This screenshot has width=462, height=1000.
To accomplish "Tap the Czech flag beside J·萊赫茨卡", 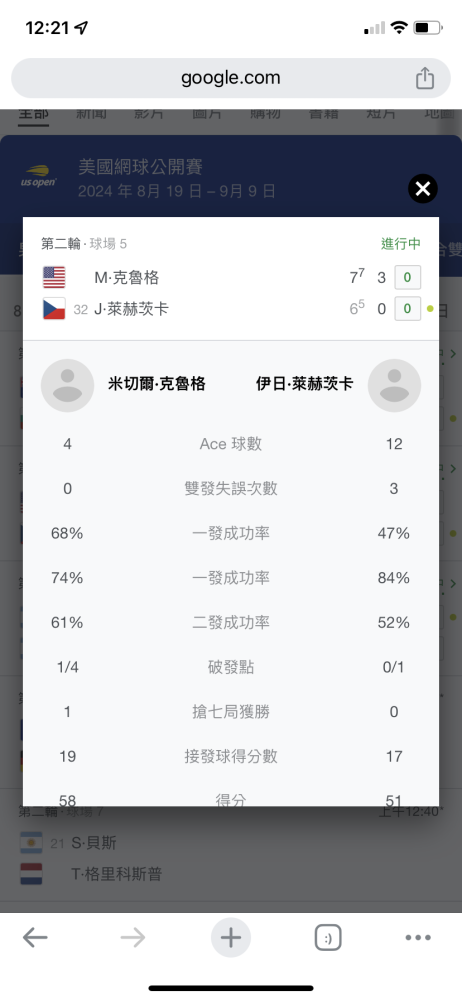I will click(x=54, y=309).
